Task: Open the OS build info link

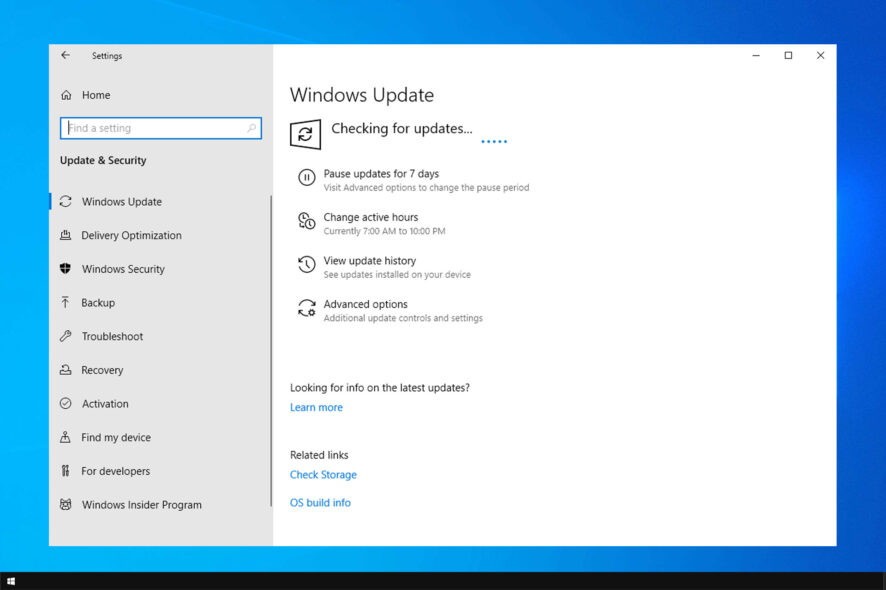Action: point(320,502)
